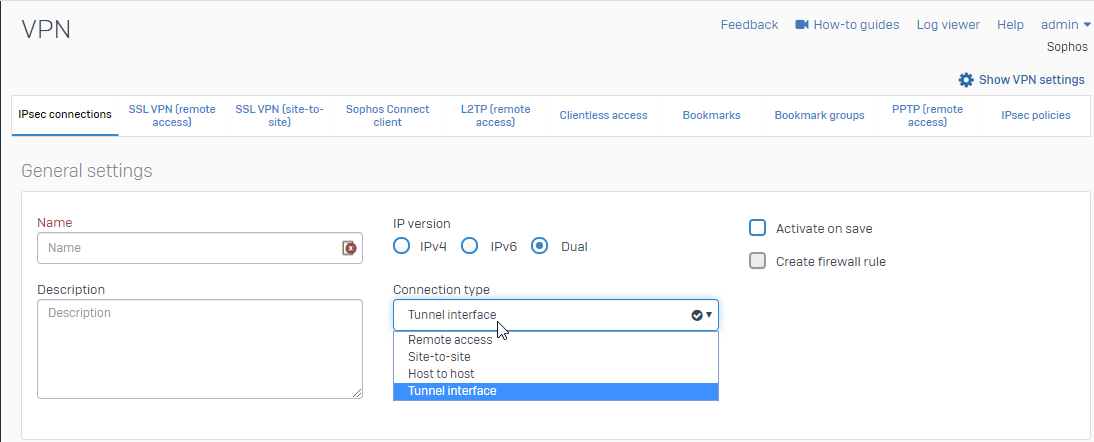Select the IPv4 radio button
Viewport: 1094px width, 442px height.
401,246
